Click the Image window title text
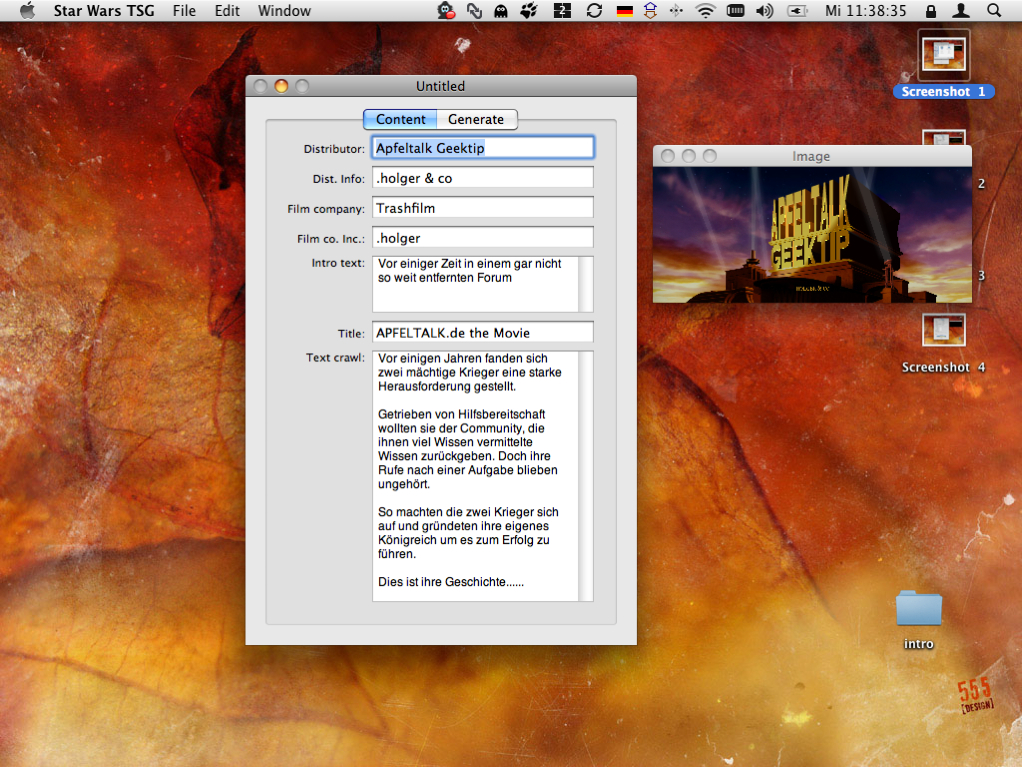 click(811, 156)
